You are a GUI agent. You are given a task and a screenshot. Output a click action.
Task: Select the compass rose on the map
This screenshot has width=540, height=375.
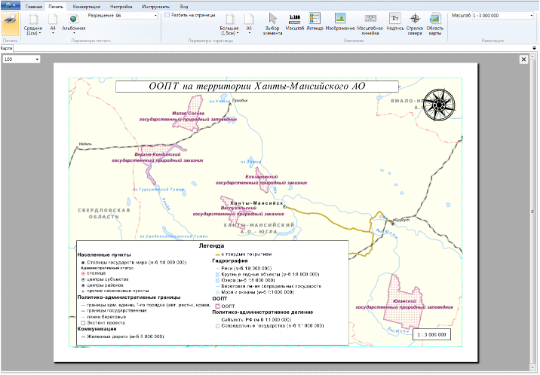[x=439, y=105]
